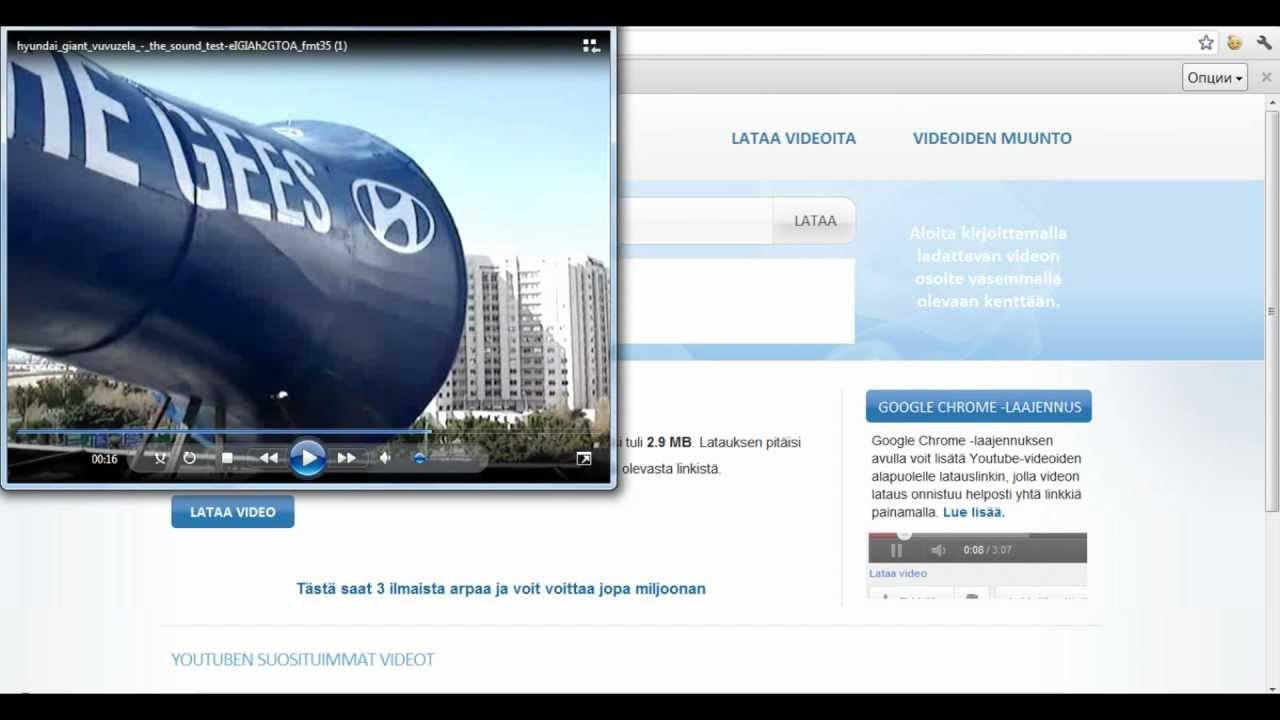
Task: Click the blue LATAA VIDEO button
Action: [233, 512]
